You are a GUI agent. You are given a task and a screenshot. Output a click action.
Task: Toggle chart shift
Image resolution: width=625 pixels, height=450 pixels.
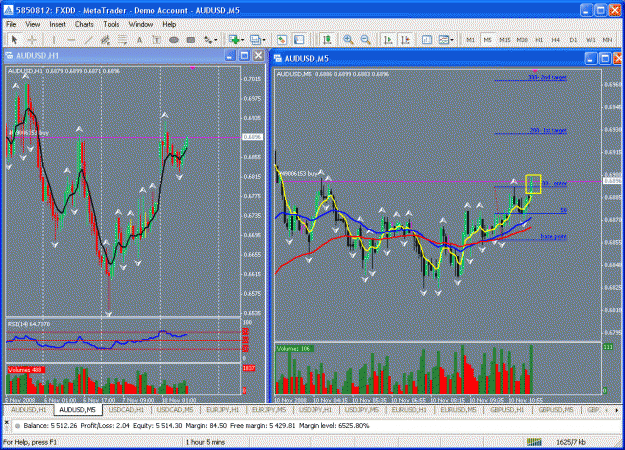[405, 40]
